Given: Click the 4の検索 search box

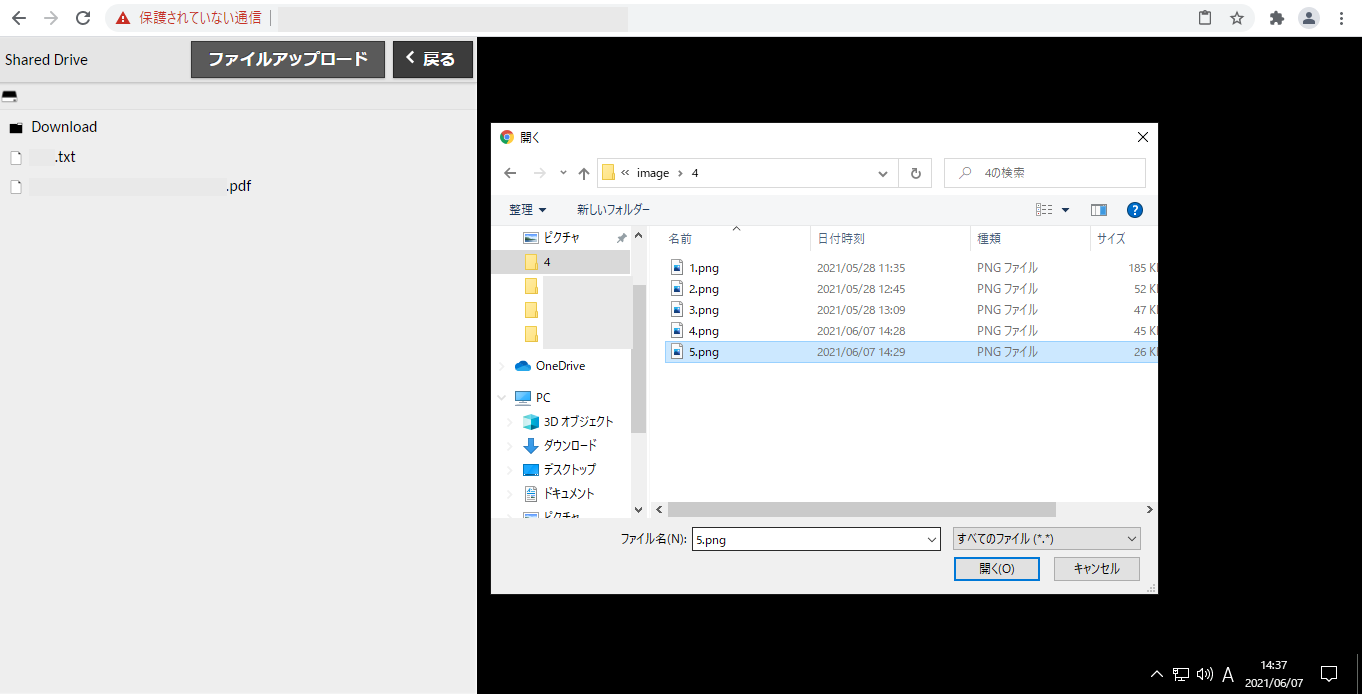Looking at the screenshot, I should click(1045, 173).
